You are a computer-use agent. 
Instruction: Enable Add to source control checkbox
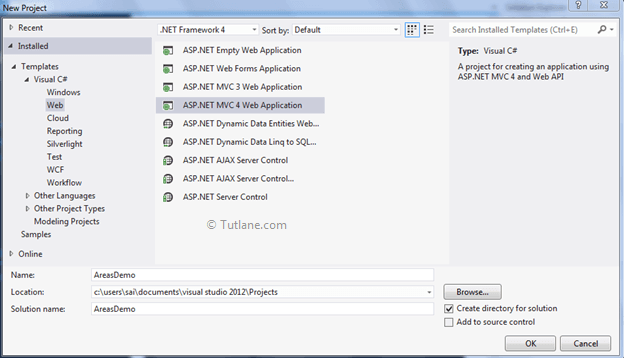tap(449, 322)
